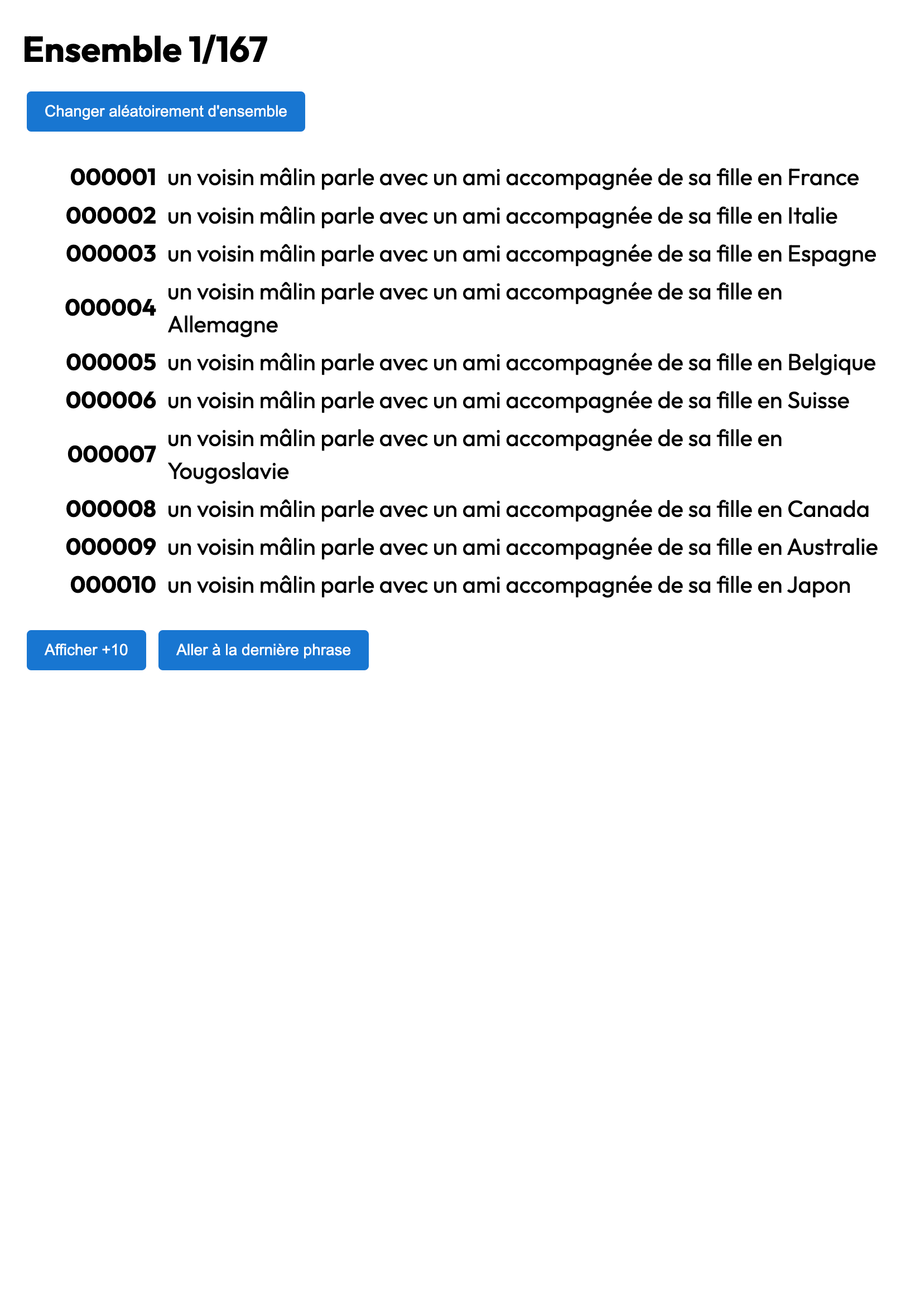This screenshot has height=1316, width=915.
Task: Select sentence number 000003
Action: click(x=111, y=254)
